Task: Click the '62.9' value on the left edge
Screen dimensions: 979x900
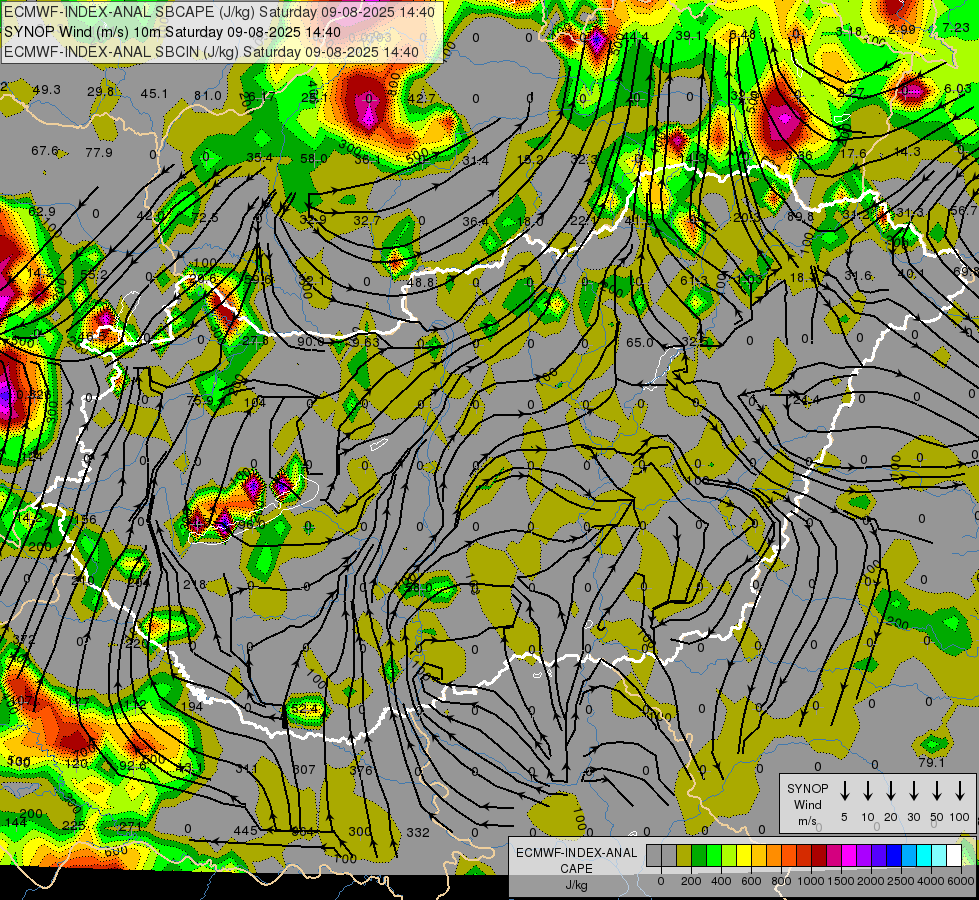Action: pyautogui.click(x=42, y=211)
